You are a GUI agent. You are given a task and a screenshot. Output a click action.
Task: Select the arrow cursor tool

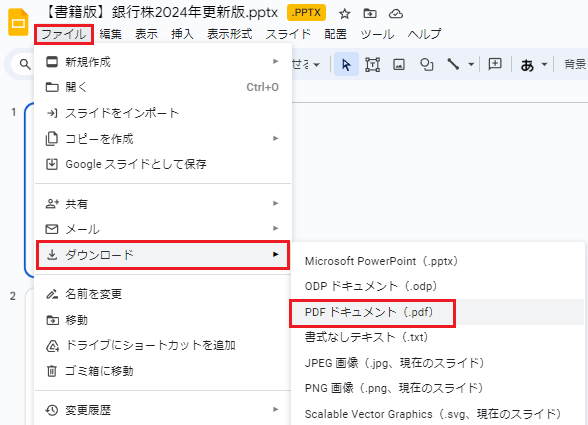pyautogui.click(x=346, y=65)
